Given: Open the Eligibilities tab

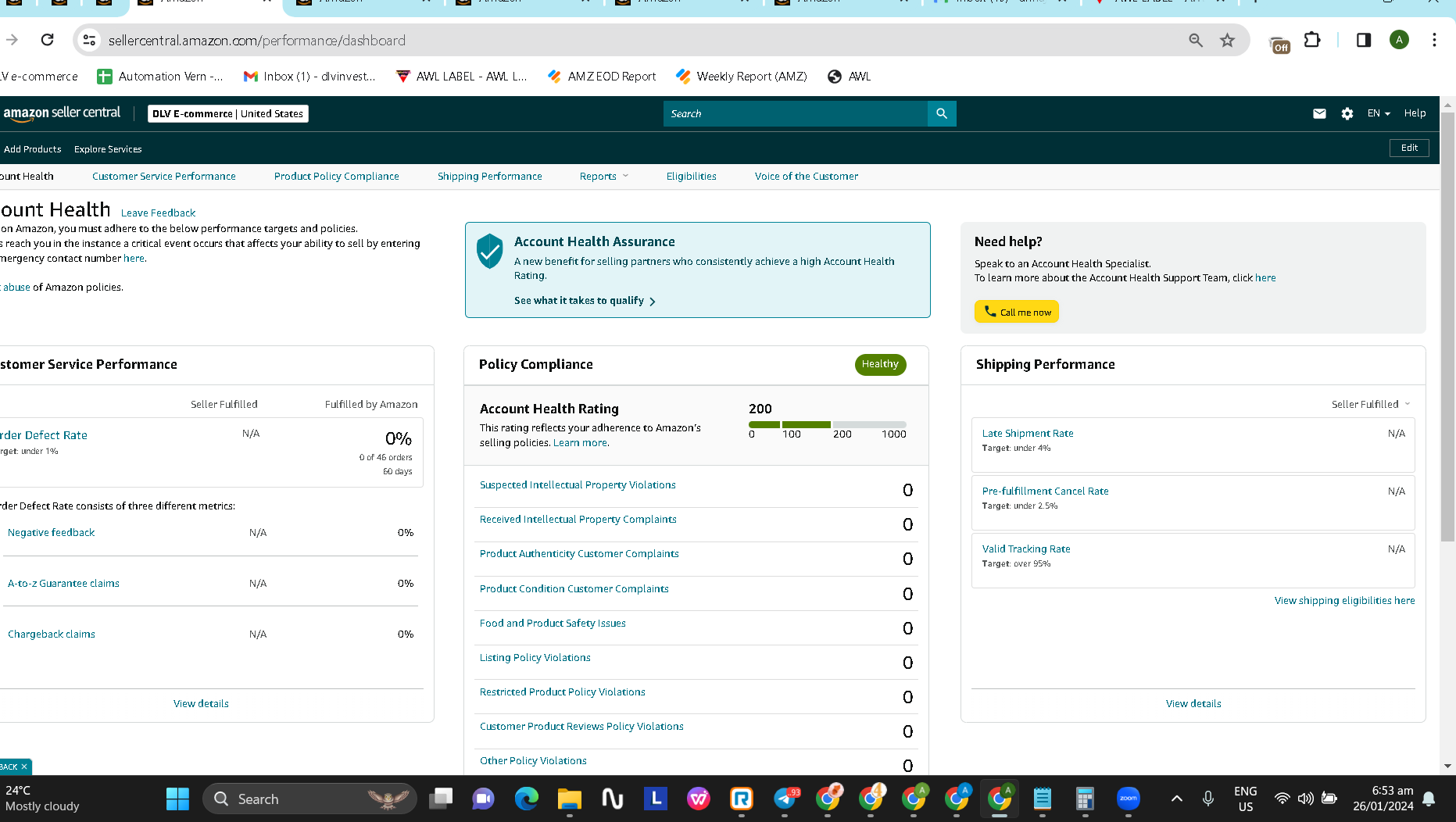Looking at the screenshot, I should coord(692,177).
